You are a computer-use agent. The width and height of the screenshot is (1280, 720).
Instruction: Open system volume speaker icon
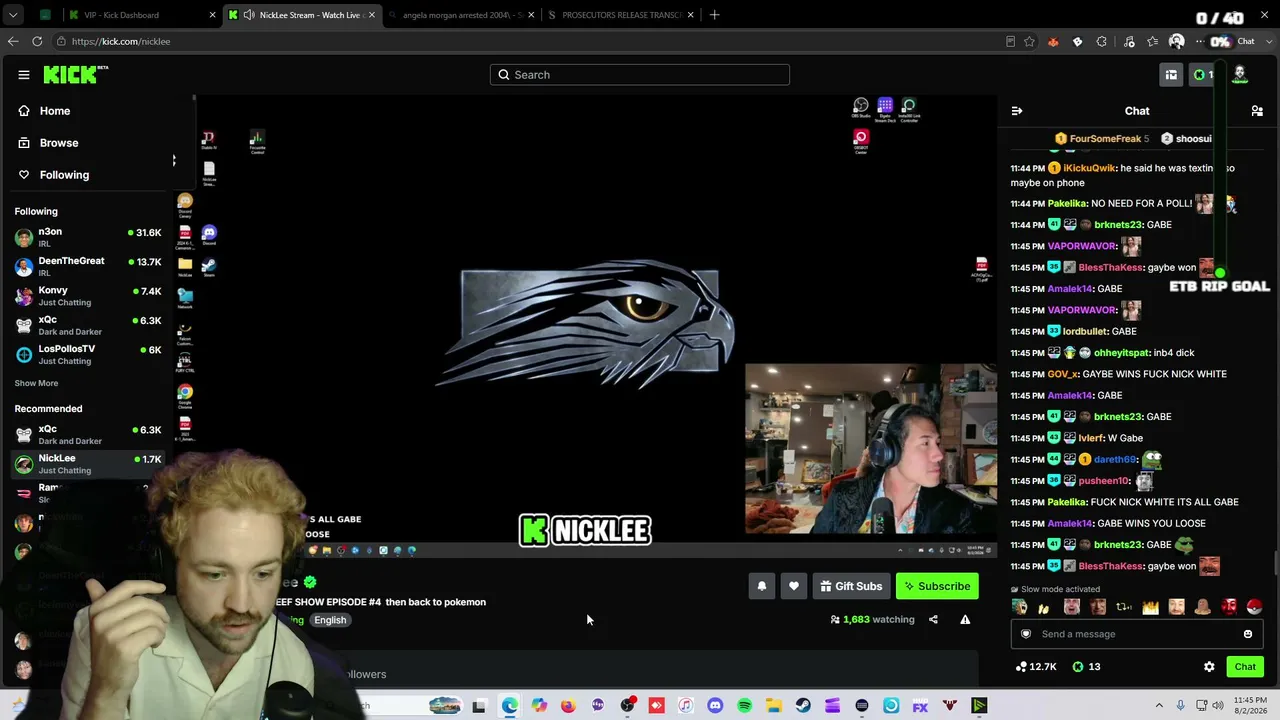[1218, 706]
